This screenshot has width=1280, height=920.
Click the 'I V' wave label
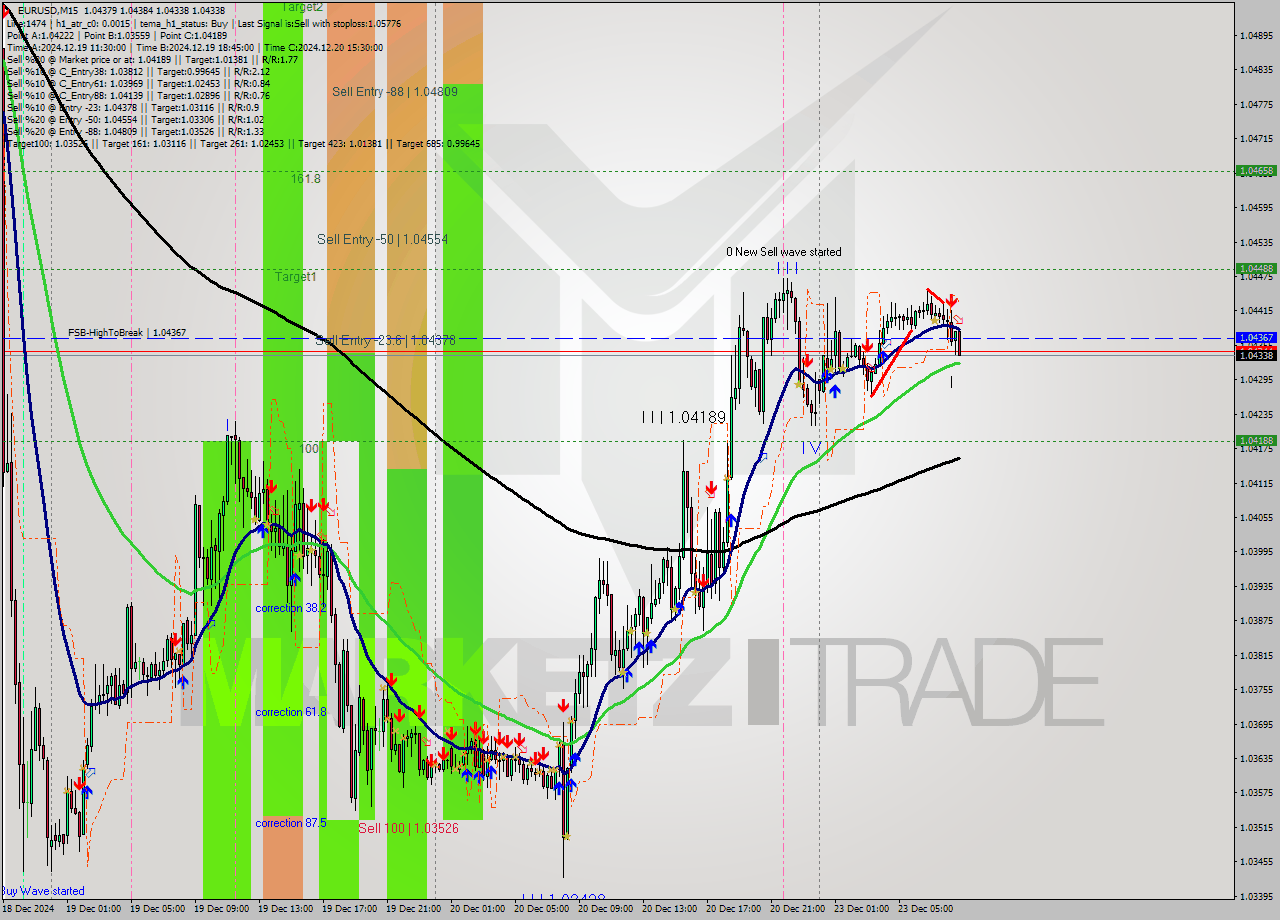[x=811, y=447]
